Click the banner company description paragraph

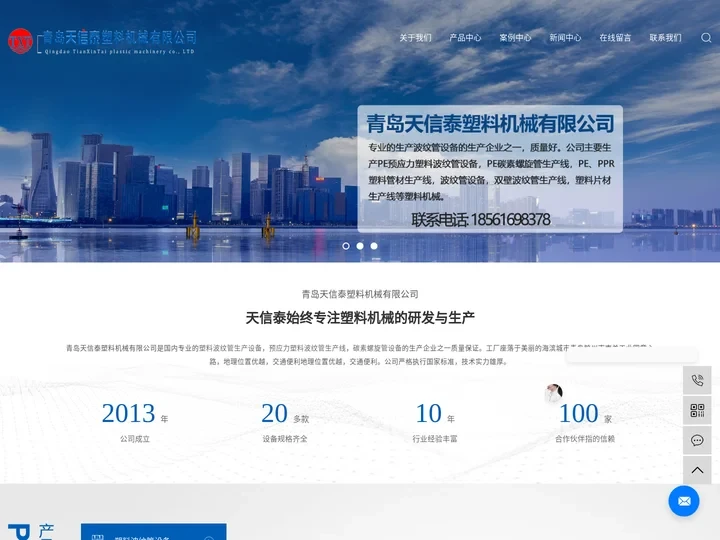(x=491, y=172)
